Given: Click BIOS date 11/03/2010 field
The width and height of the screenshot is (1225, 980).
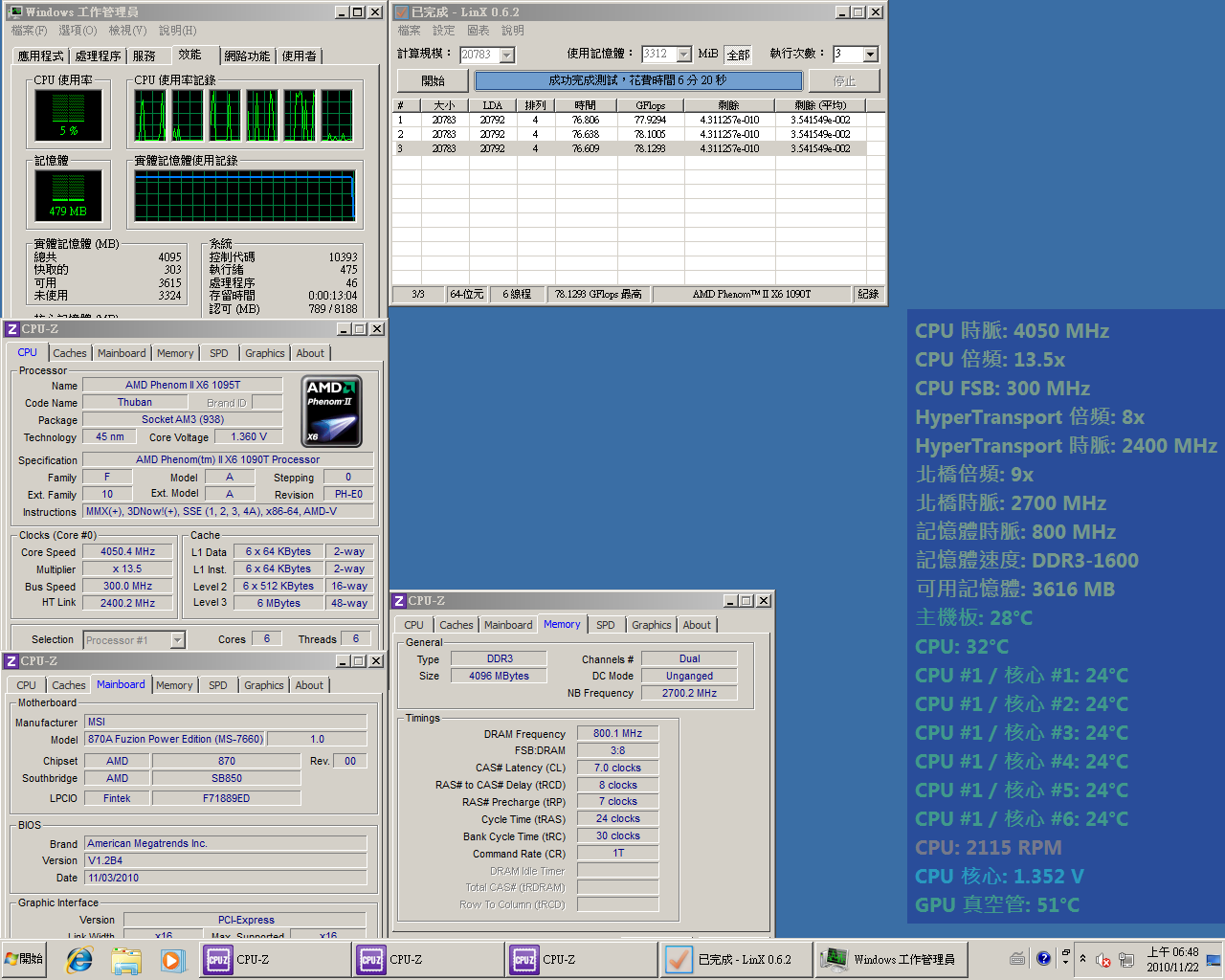Looking at the screenshot, I should click(226, 878).
